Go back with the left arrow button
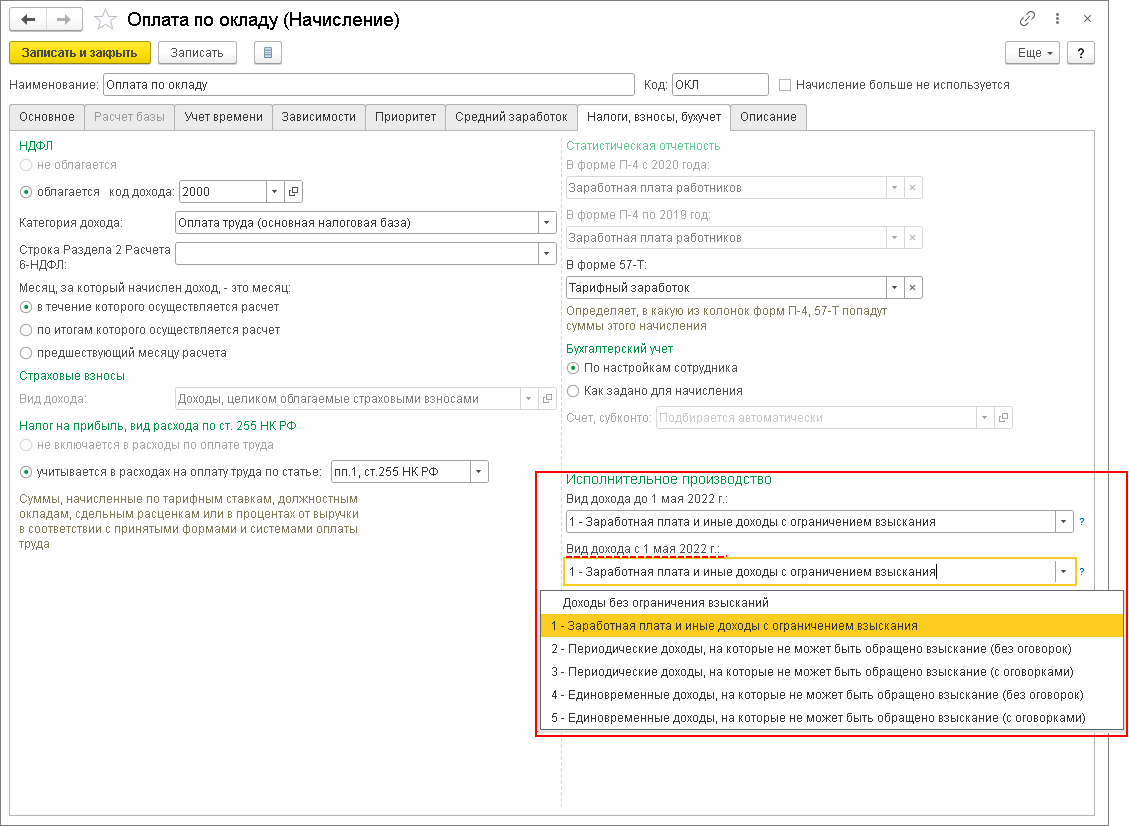 [x=28, y=19]
